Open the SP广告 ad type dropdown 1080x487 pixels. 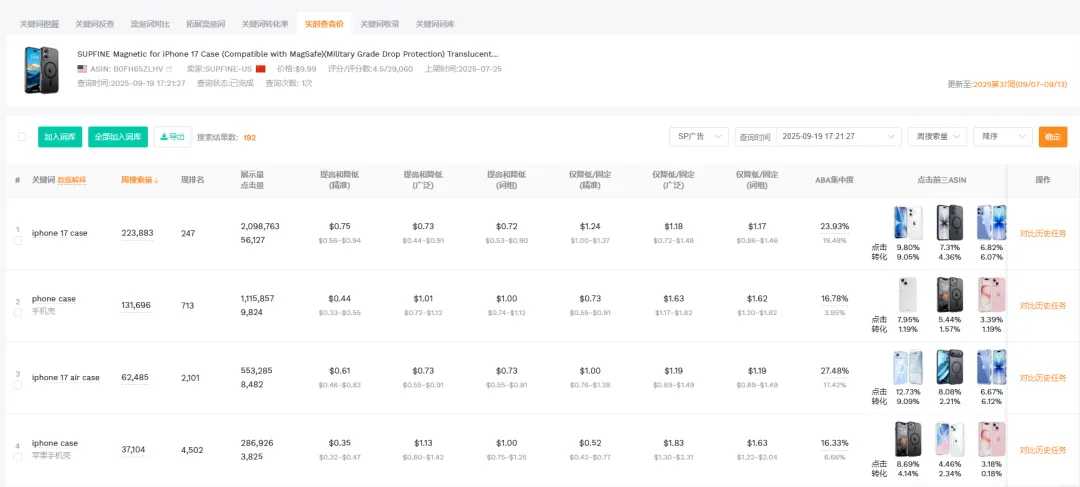[698, 136]
